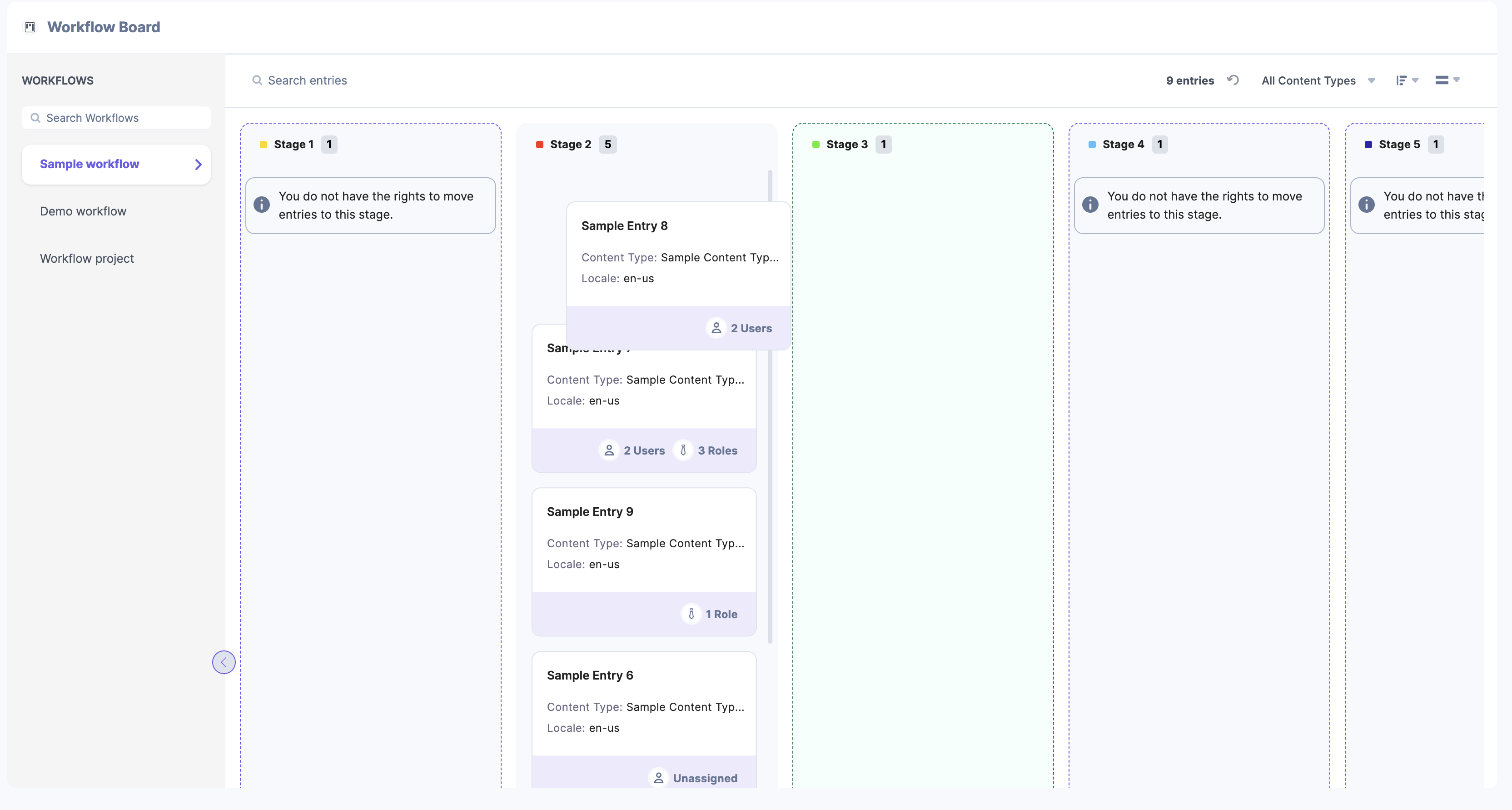Click the Stage 3 entry count badge

883,145
